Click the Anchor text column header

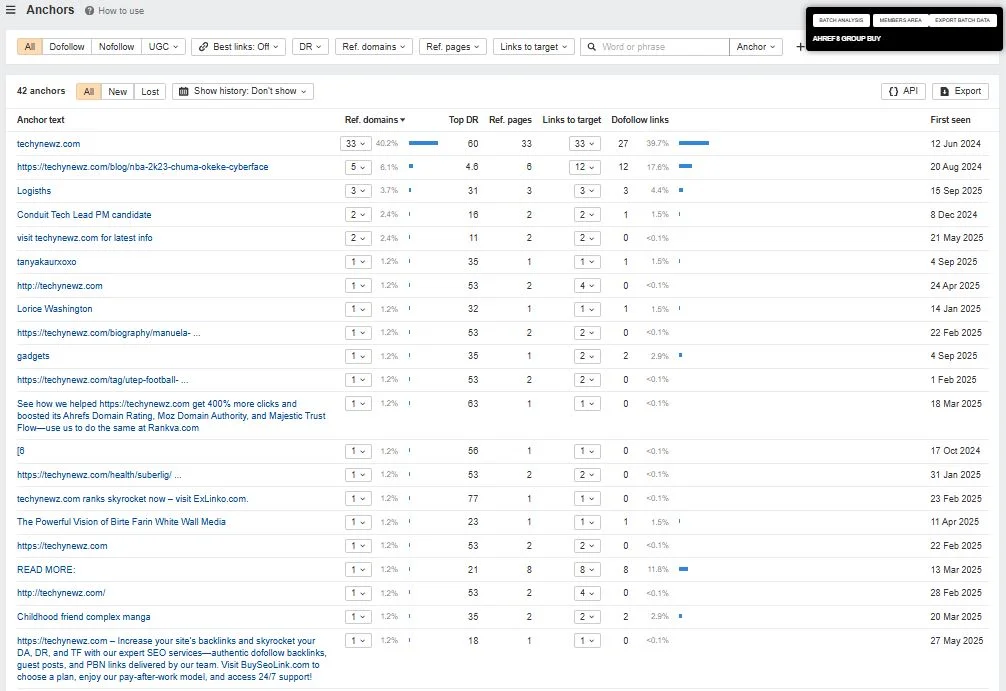coord(40,120)
